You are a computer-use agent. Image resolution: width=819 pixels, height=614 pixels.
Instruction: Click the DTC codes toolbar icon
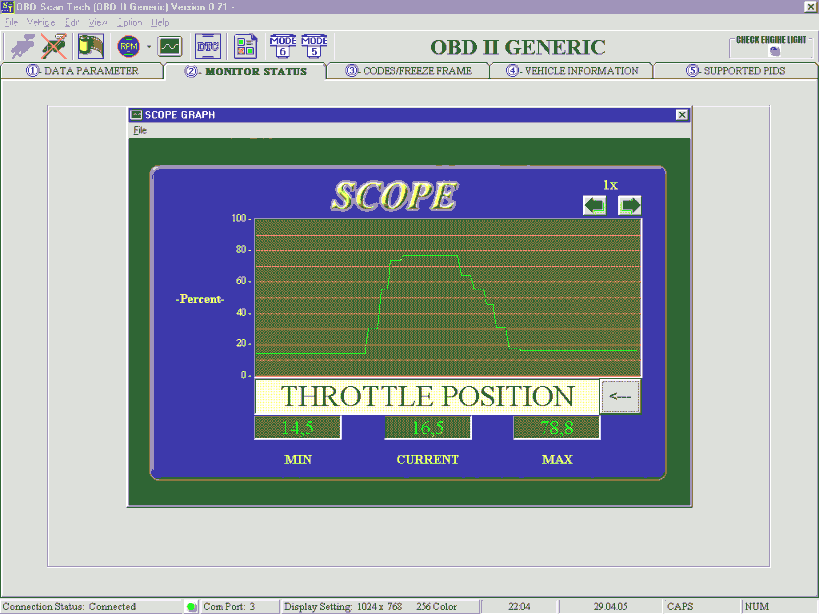tap(208, 46)
